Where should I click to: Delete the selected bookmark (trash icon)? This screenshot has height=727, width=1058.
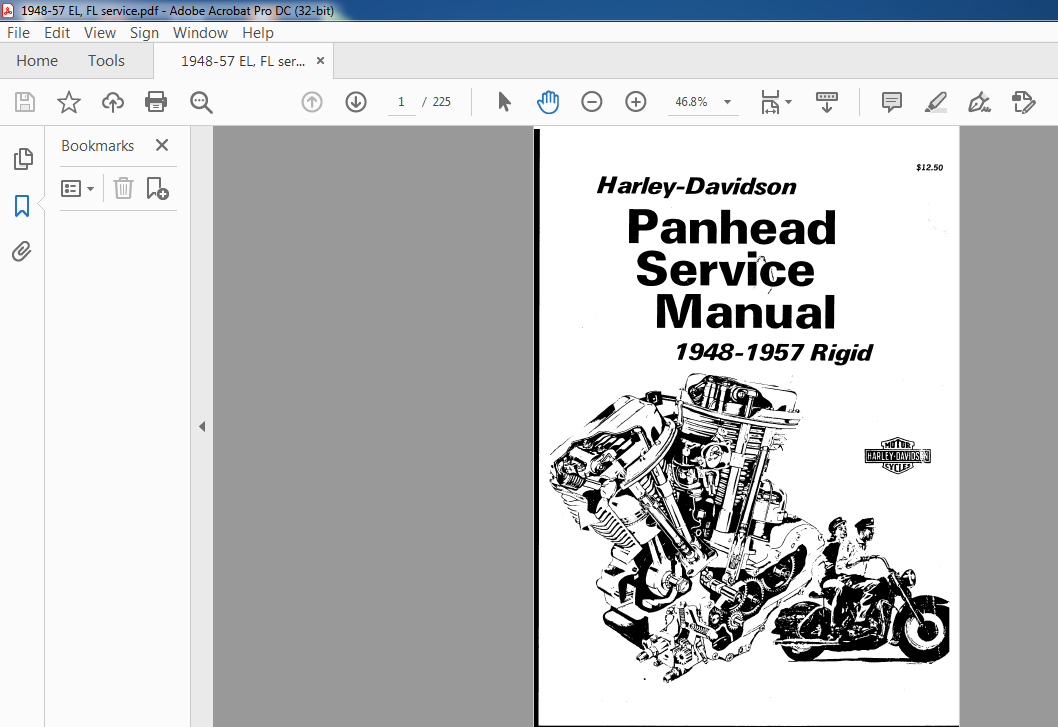[123, 188]
